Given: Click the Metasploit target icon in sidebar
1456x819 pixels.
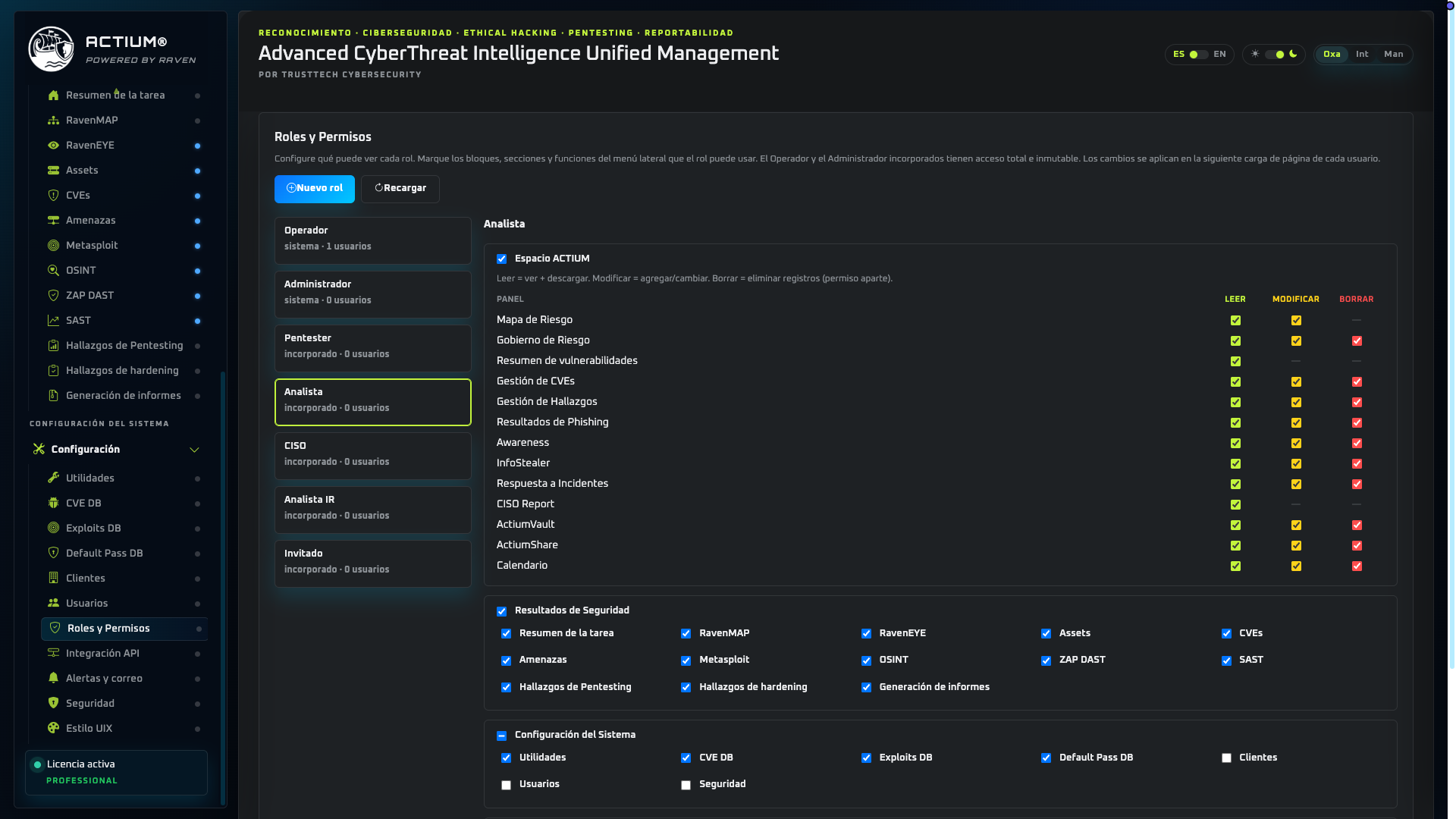Looking at the screenshot, I should (53, 246).
